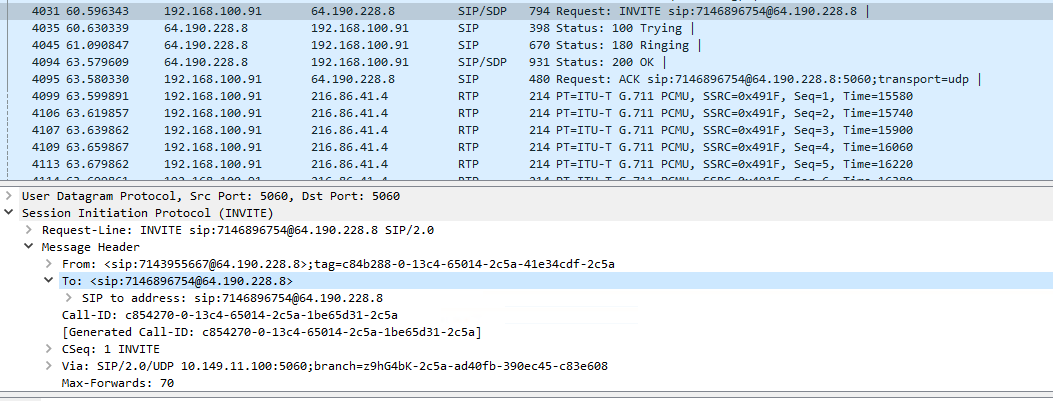
Task: Select packet 4094 Status 200 OK
Action: 526,62
